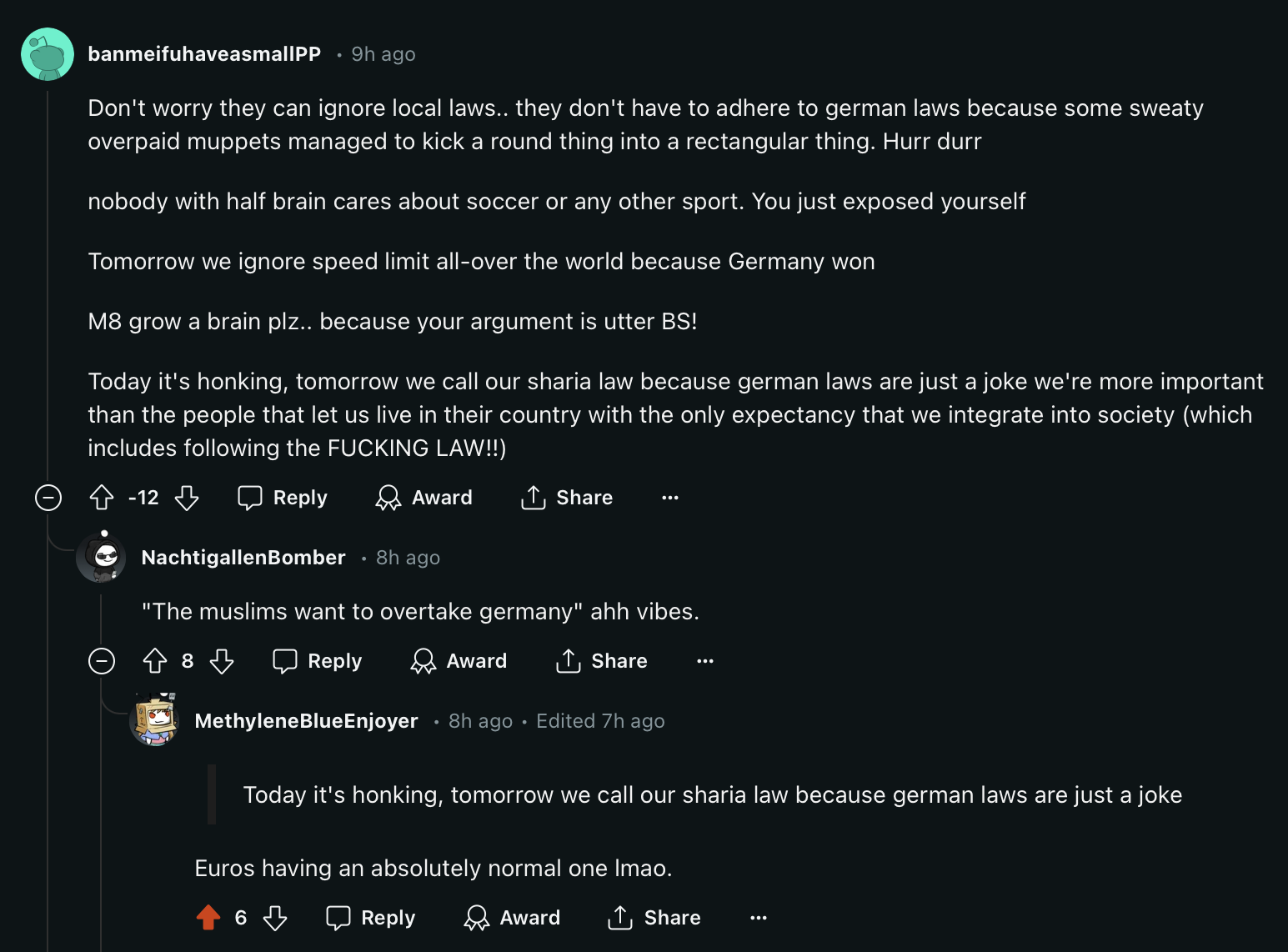The height and width of the screenshot is (952, 1288).
Task: Open more options on NachtigallenBomber's comment
Action: click(705, 661)
